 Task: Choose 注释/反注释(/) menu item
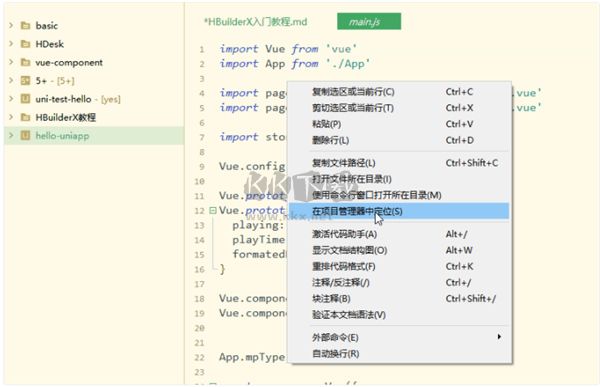click(x=399, y=282)
